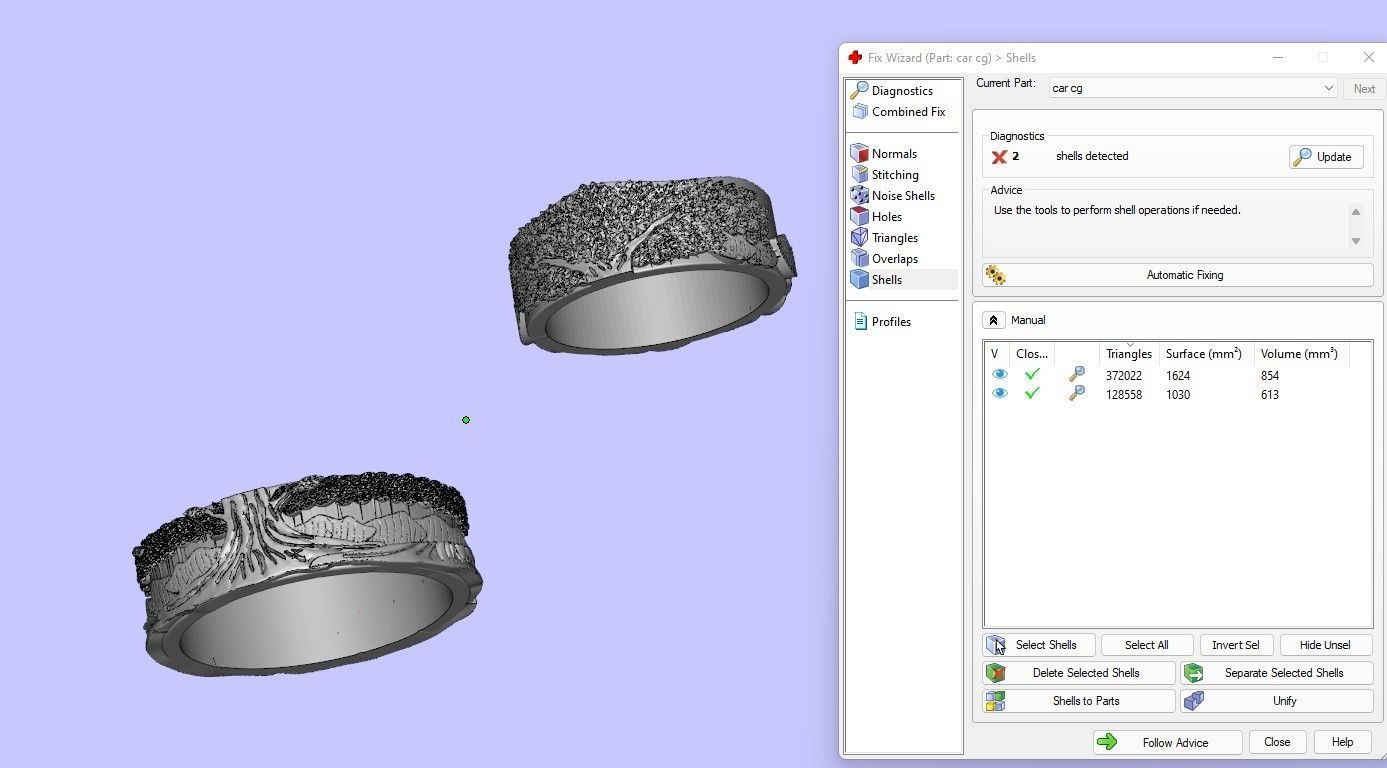Screen dimensions: 1387x768
Task: Click the green point marker in the viewport
Action: coord(466,420)
